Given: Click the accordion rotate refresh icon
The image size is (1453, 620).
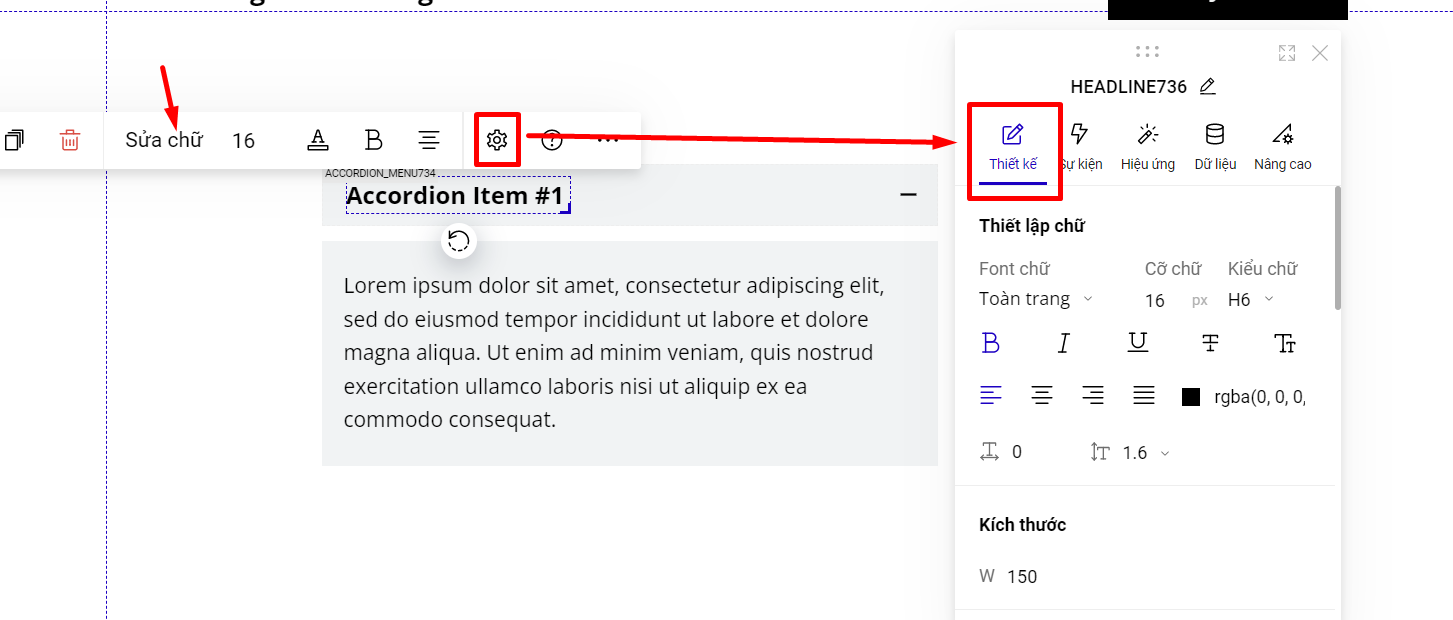Looking at the screenshot, I should (x=459, y=241).
